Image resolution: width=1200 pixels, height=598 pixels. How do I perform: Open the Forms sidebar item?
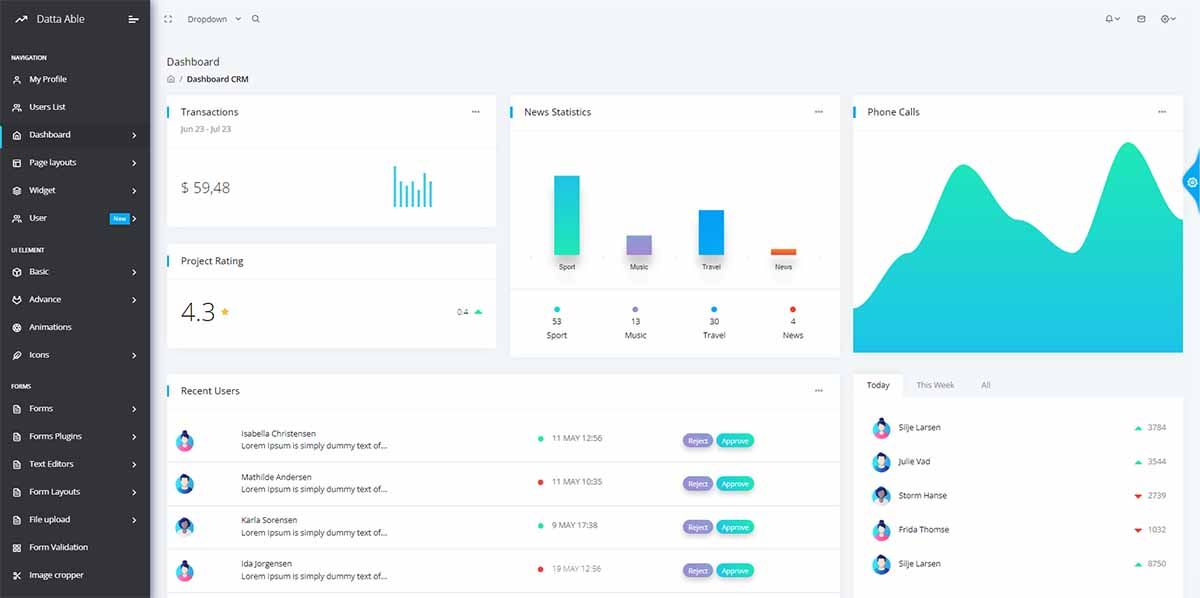75,409
